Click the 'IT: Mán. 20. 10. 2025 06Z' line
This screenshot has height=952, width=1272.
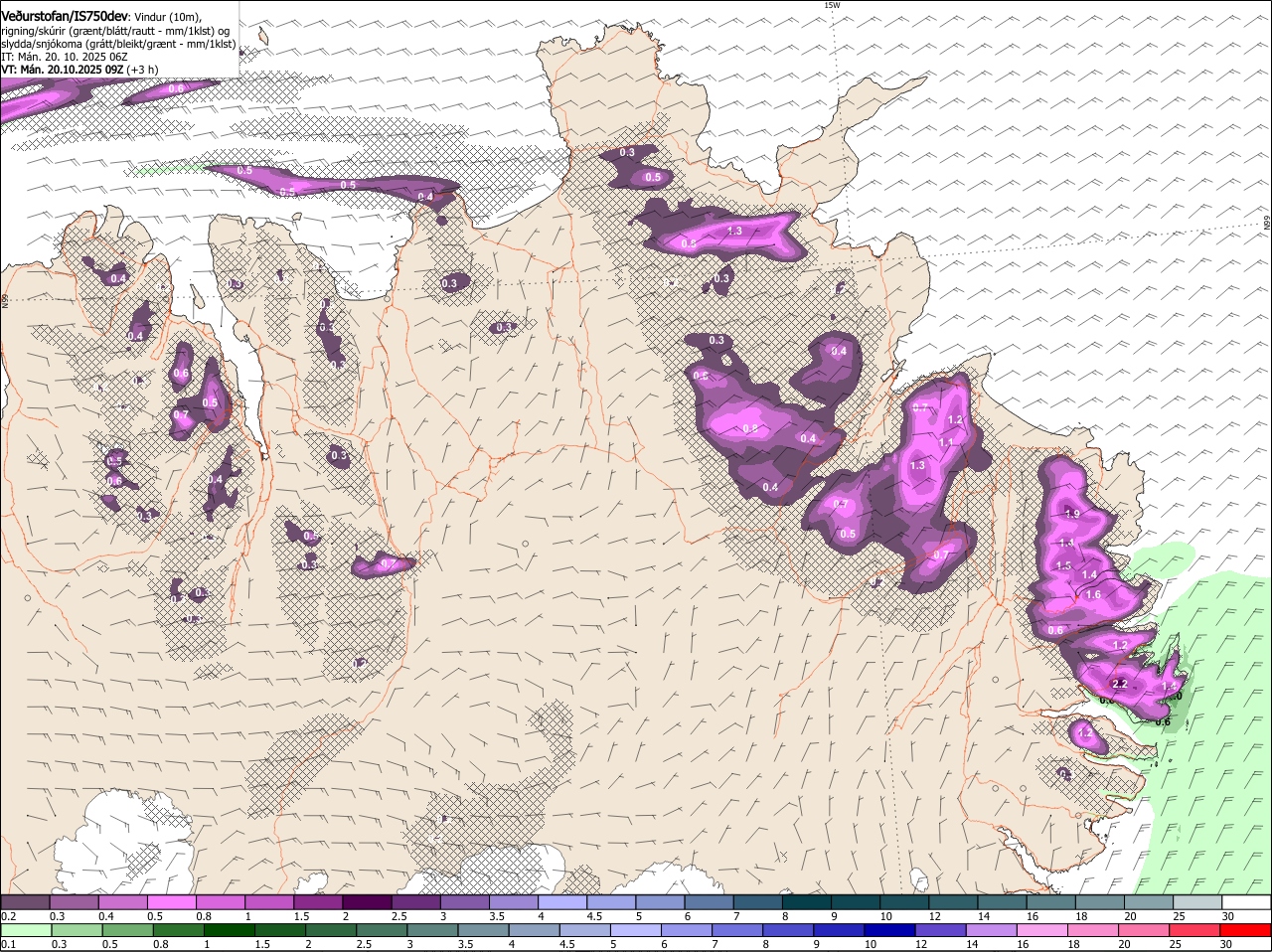tap(65, 57)
